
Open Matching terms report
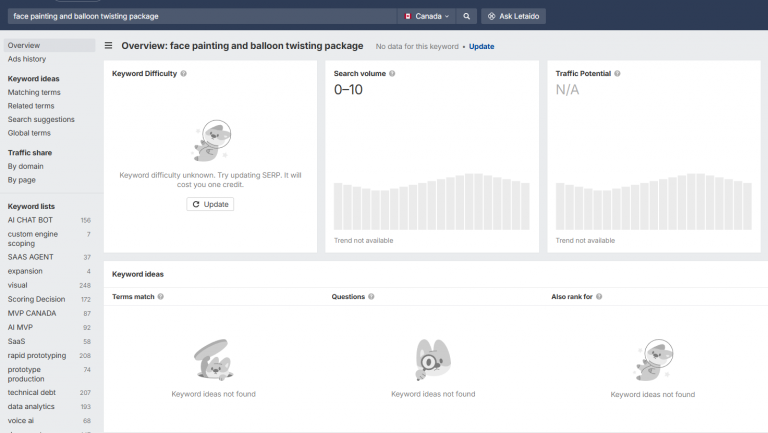click(x=34, y=92)
